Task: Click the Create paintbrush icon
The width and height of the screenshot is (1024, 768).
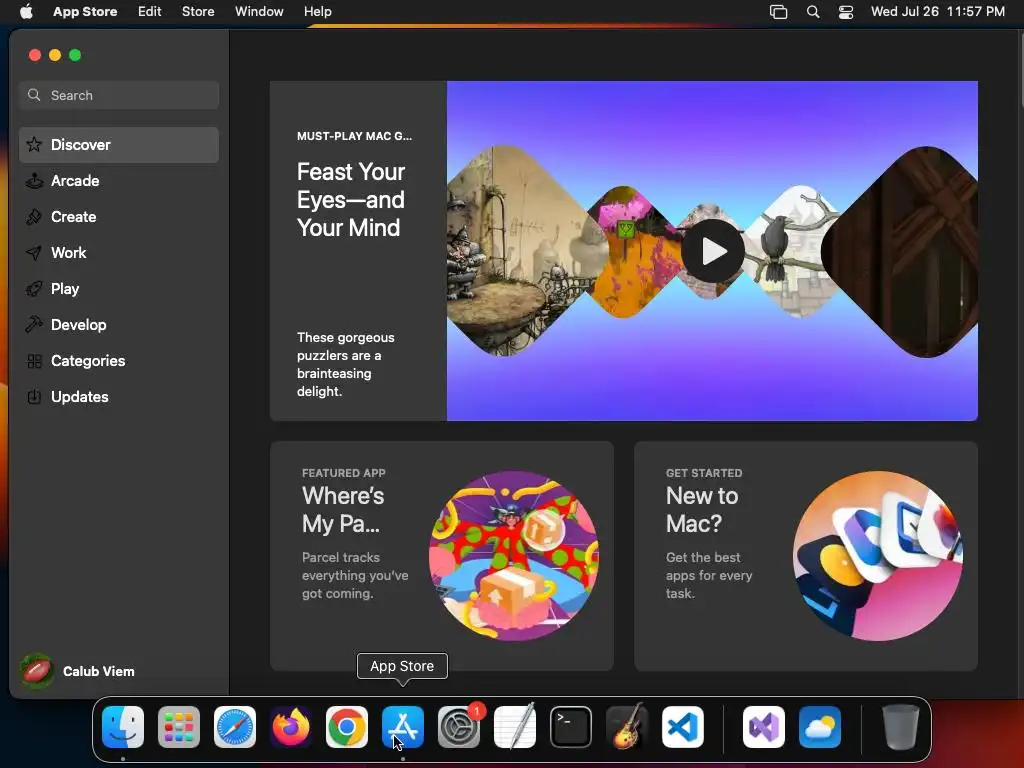Action: (34, 217)
